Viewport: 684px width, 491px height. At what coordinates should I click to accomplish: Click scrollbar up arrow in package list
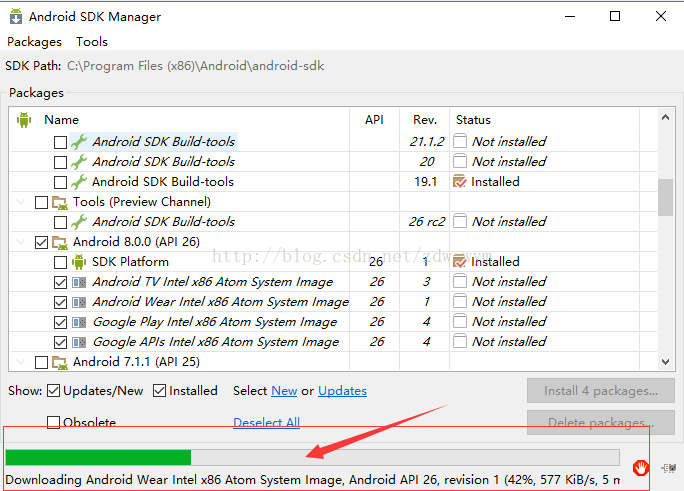[x=665, y=117]
